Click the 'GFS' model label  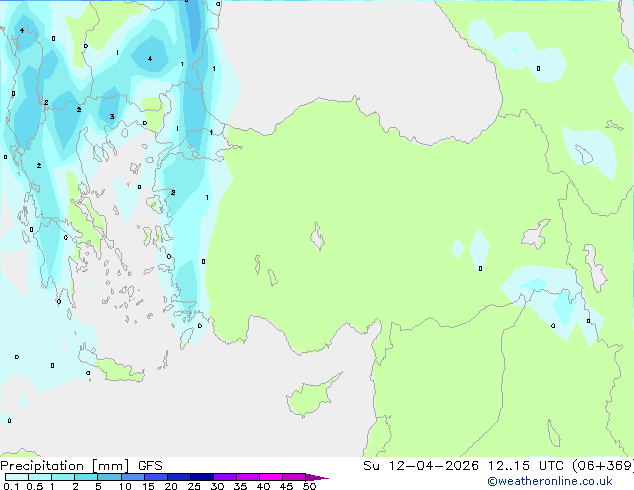150,466
